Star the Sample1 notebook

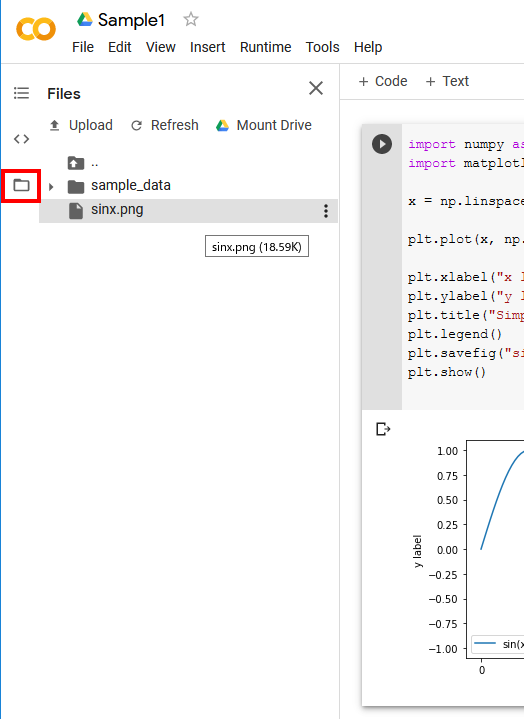tap(191, 19)
